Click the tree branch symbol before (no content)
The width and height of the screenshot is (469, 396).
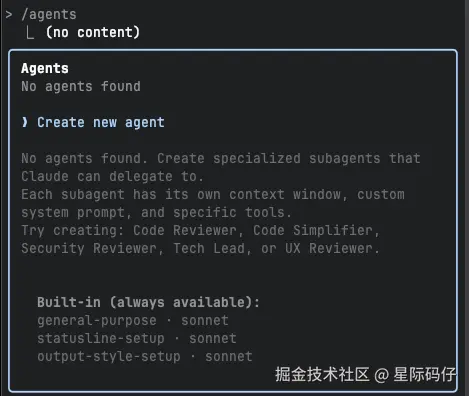click(30, 33)
